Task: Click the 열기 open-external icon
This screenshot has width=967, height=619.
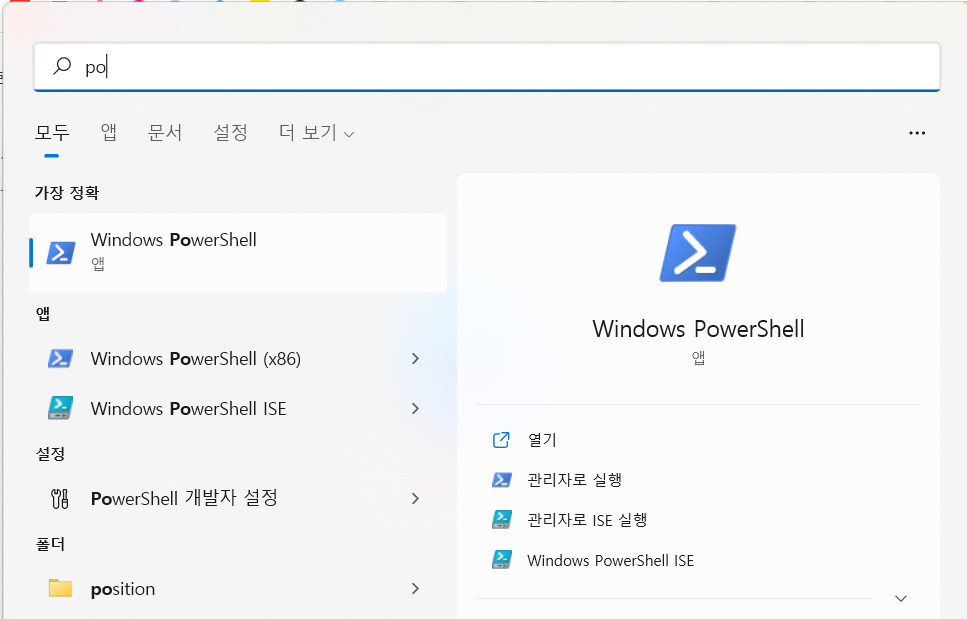Action: click(501, 440)
